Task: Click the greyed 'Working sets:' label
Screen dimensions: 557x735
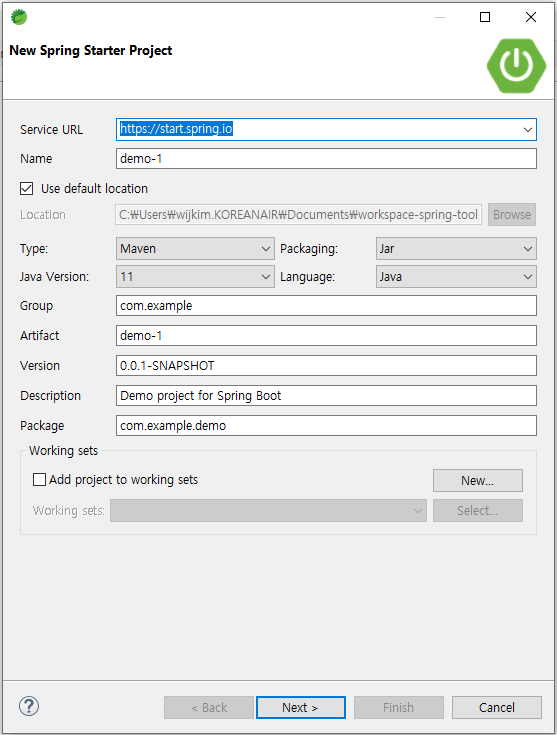Action: tap(68, 510)
